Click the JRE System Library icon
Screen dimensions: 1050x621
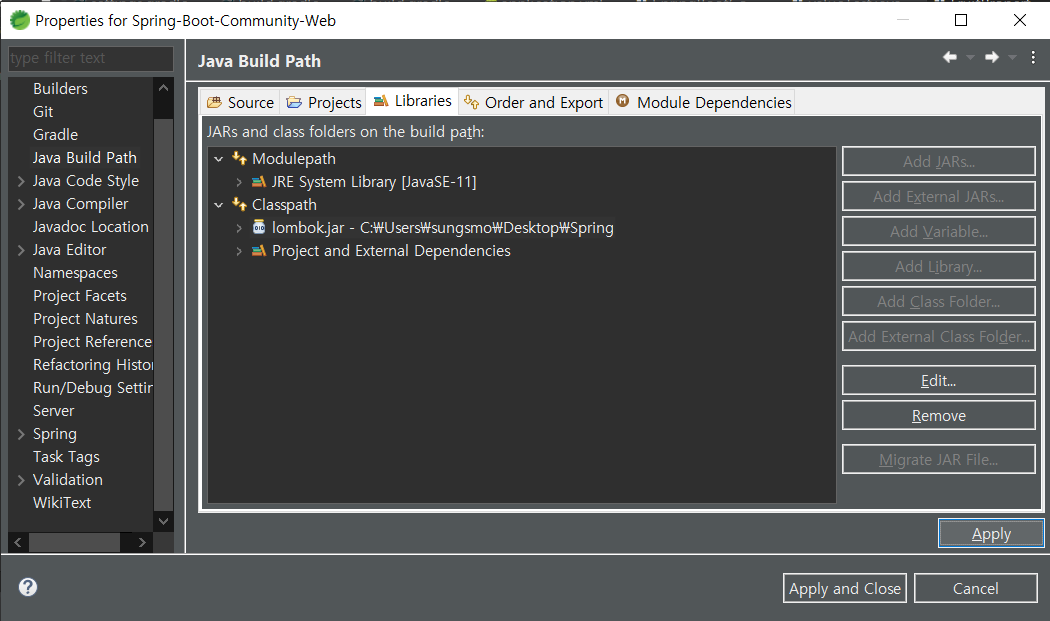pos(258,182)
